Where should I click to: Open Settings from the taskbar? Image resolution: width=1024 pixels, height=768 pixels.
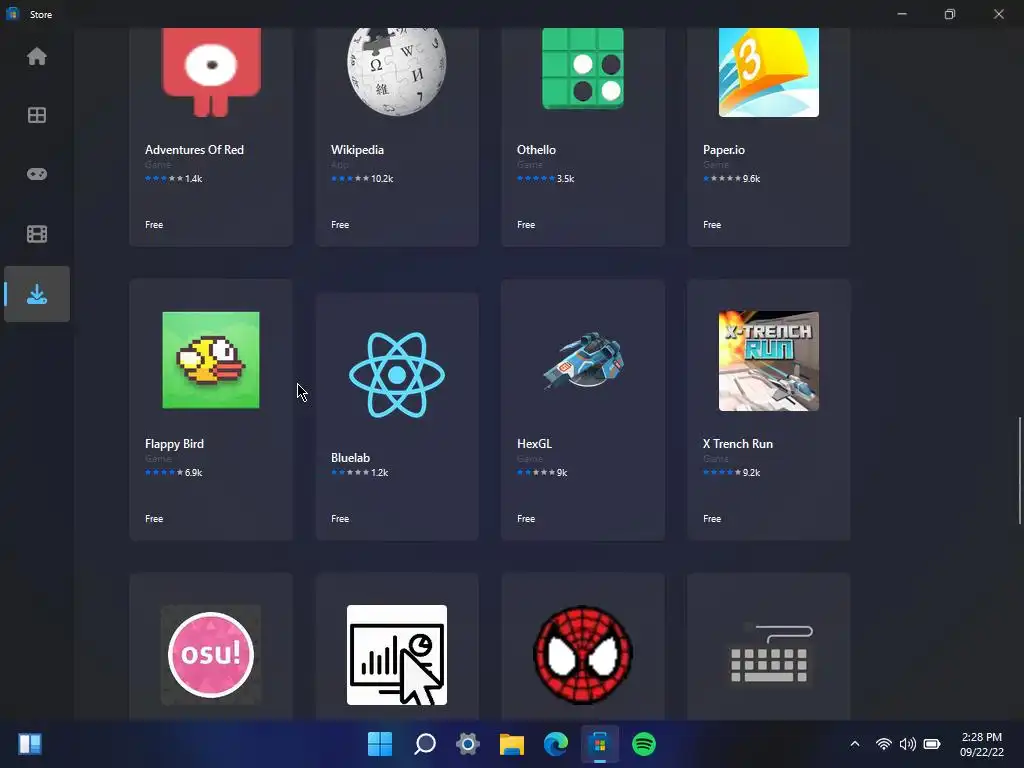[468, 744]
